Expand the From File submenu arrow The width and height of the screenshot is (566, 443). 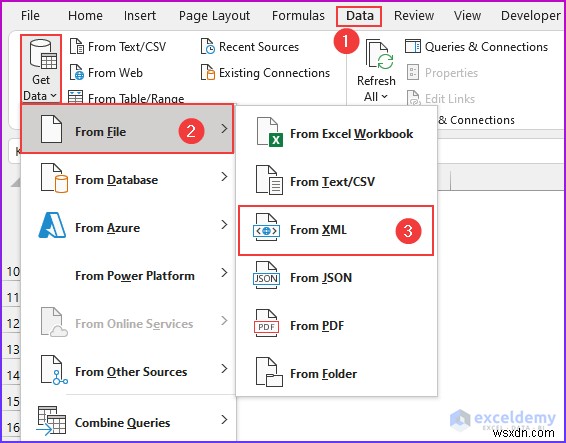click(224, 129)
